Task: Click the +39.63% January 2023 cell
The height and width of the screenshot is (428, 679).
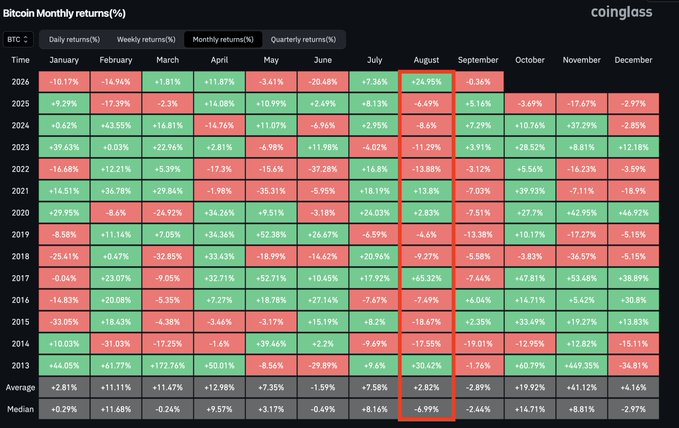Action: 64,147
